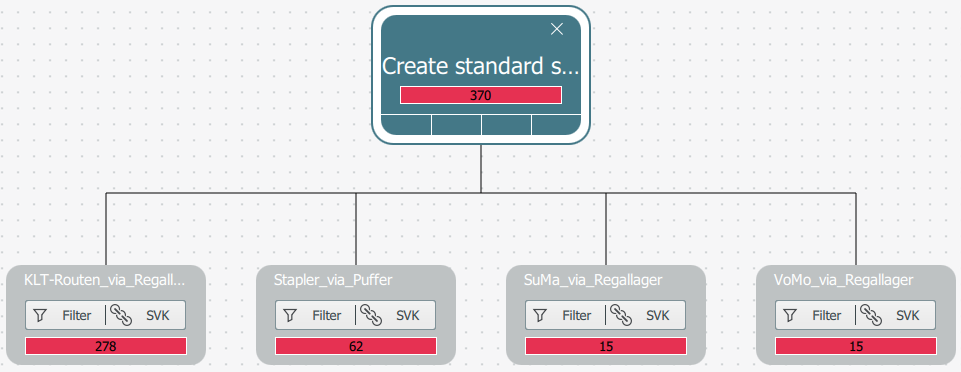The image size is (961, 372).
Task: Select the red 370 bar in top node
Action: coord(481,95)
